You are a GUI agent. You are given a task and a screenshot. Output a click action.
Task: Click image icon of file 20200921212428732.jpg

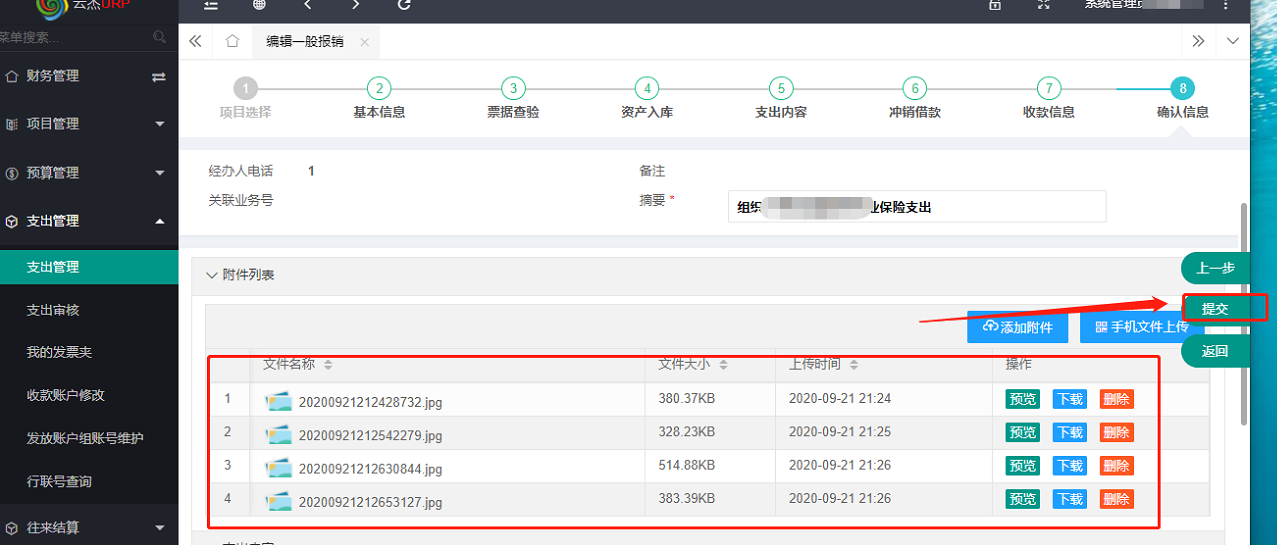point(278,402)
